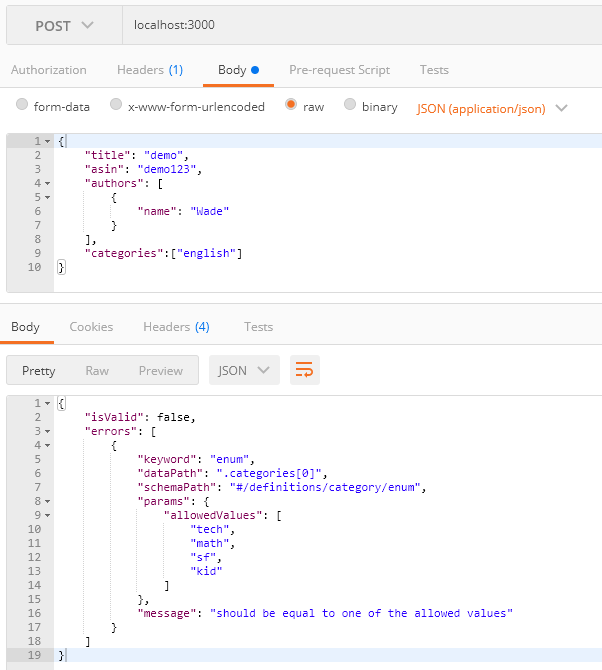Collapse the errors array fold arrow
Screen dimensions: 602x670
47,432
